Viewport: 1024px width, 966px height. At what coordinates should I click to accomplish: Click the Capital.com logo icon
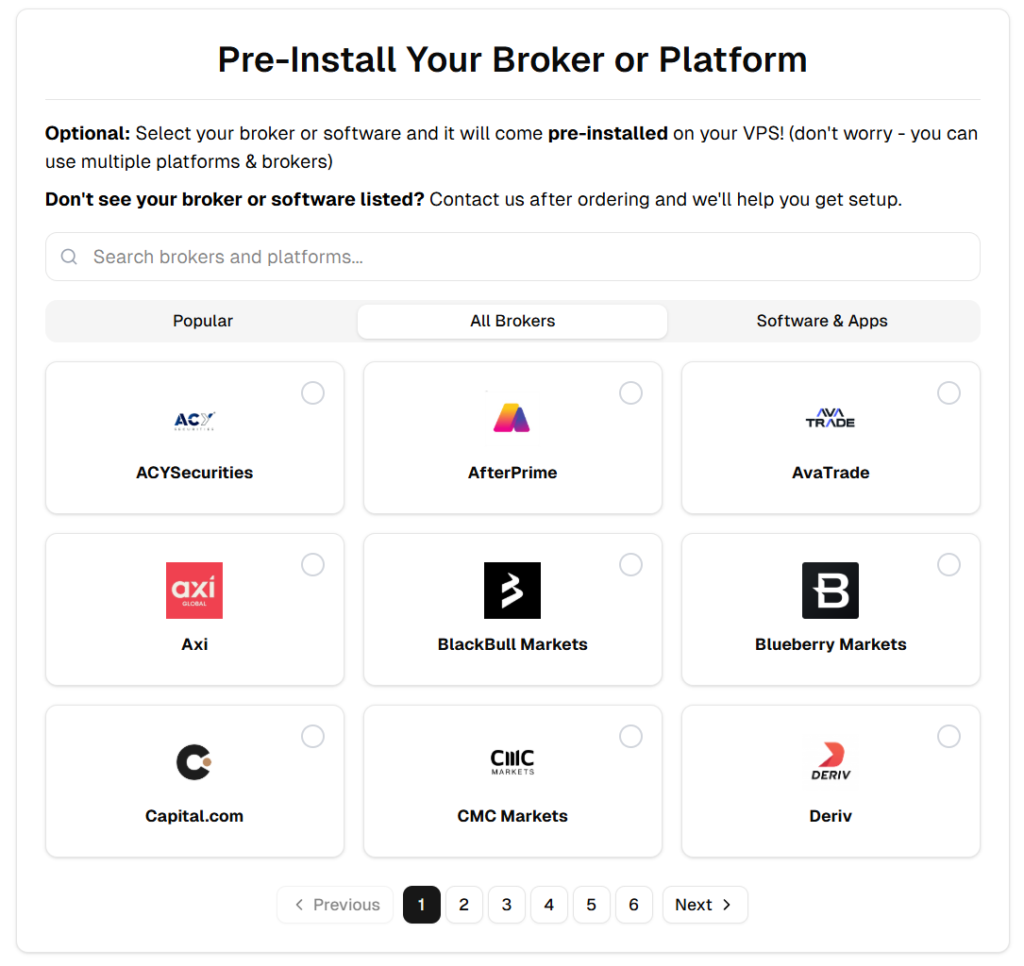(x=194, y=762)
